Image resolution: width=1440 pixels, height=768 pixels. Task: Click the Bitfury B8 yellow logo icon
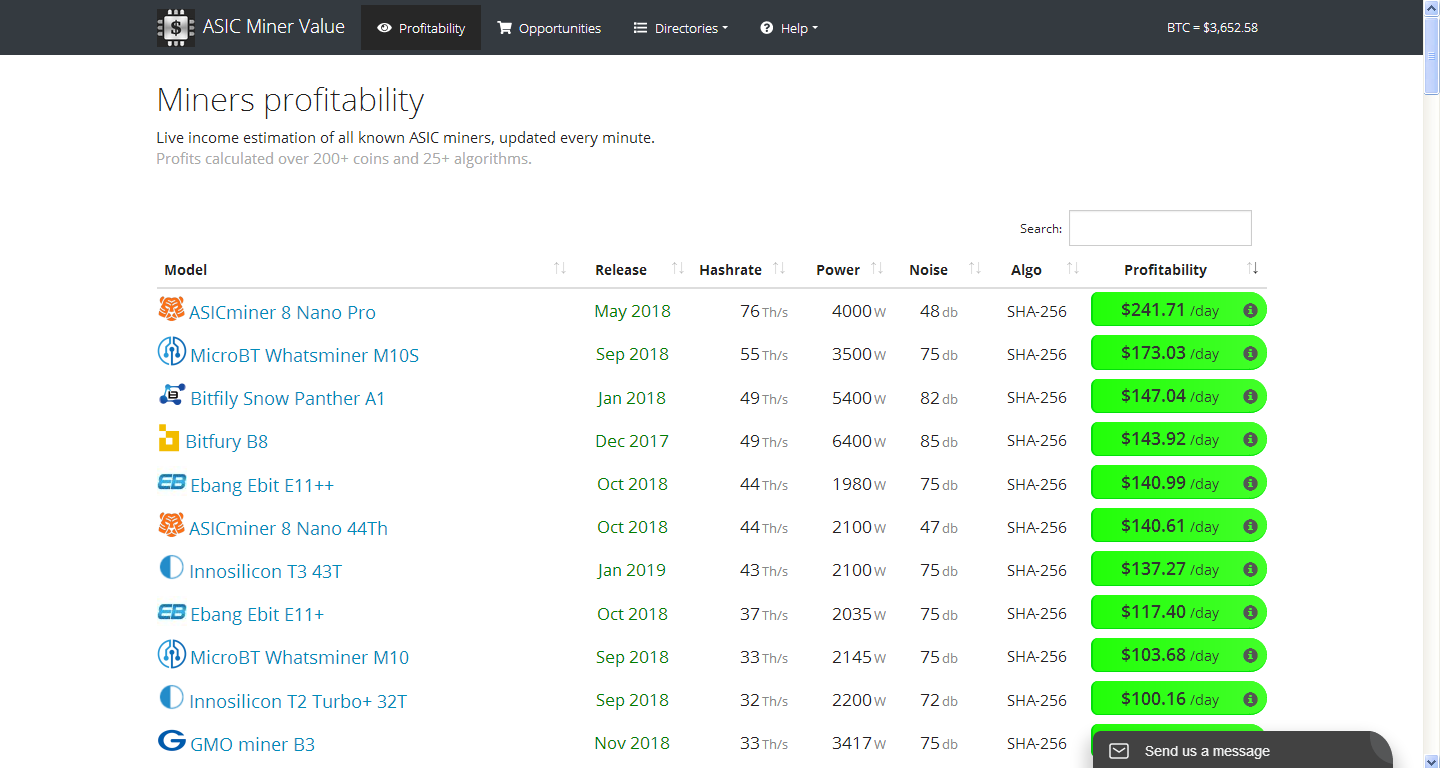[x=169, y=438]
